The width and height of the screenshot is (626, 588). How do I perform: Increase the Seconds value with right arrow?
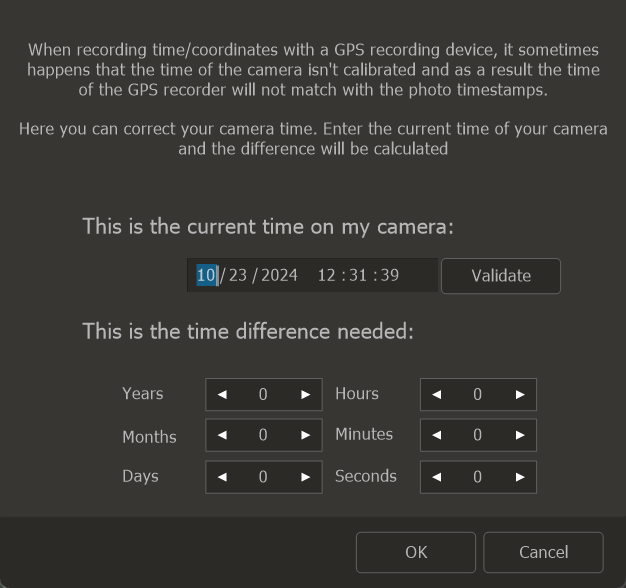[x=520, y=477]
